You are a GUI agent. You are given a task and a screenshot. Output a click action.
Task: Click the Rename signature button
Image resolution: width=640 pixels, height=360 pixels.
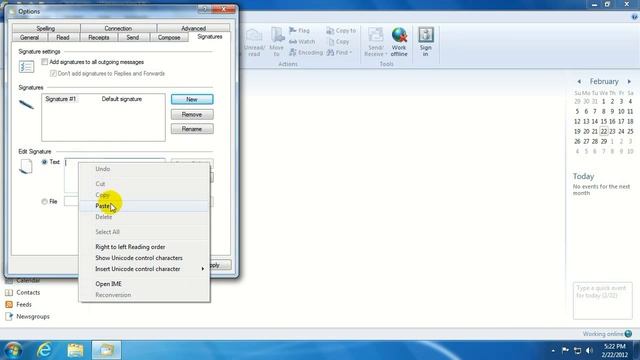point(192,129)
